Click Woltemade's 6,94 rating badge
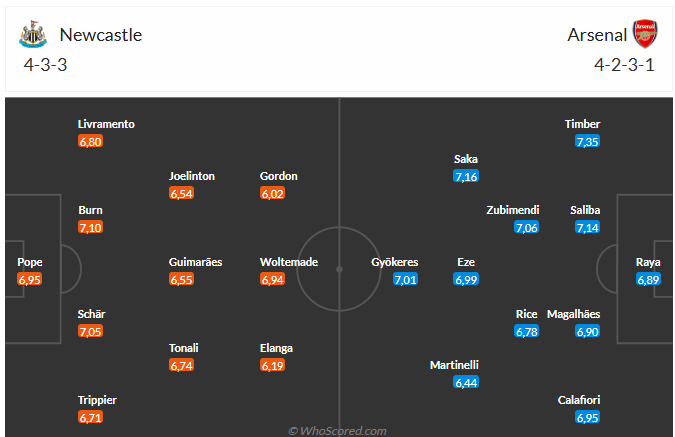The width and height of the screenshot is (675, 437). 273,279
